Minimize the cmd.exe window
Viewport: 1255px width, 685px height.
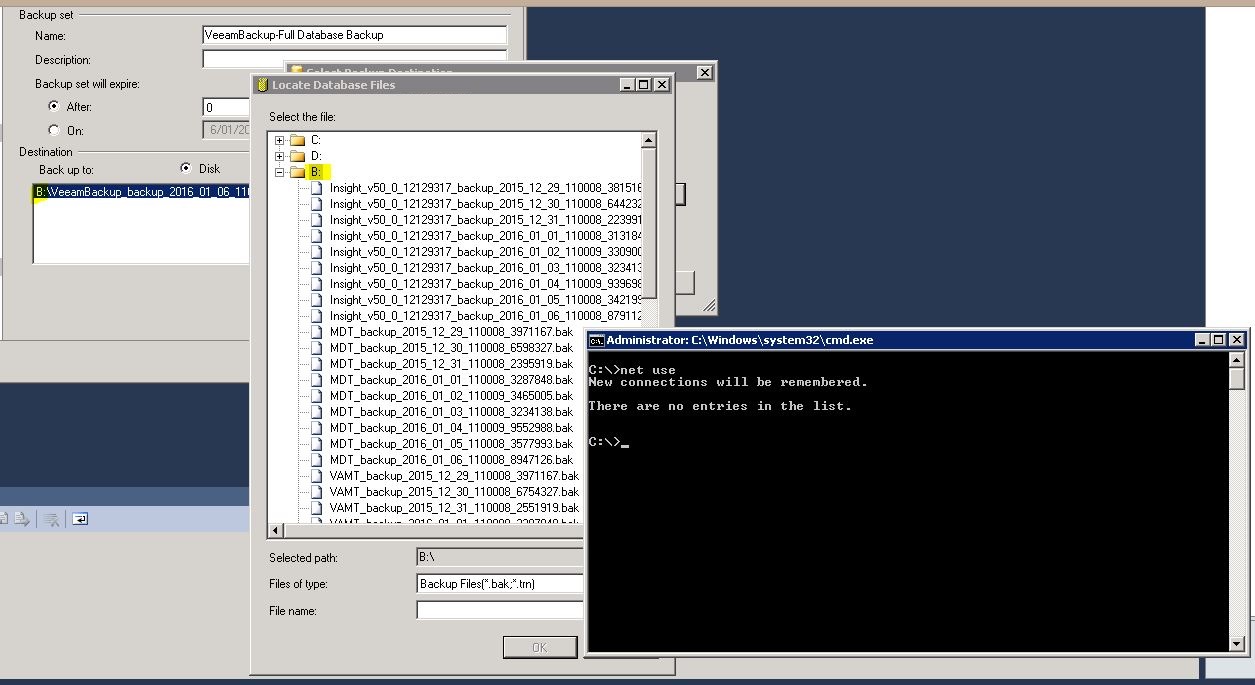click(1201, 340)
